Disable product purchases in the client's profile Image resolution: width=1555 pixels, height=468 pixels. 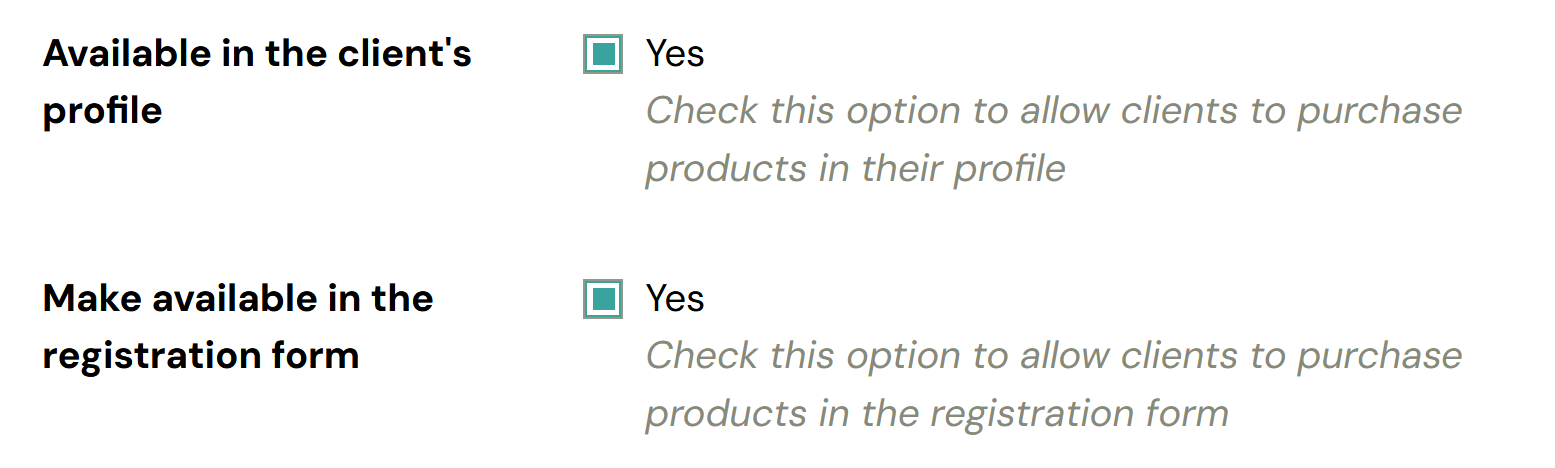tap(603, 54)
